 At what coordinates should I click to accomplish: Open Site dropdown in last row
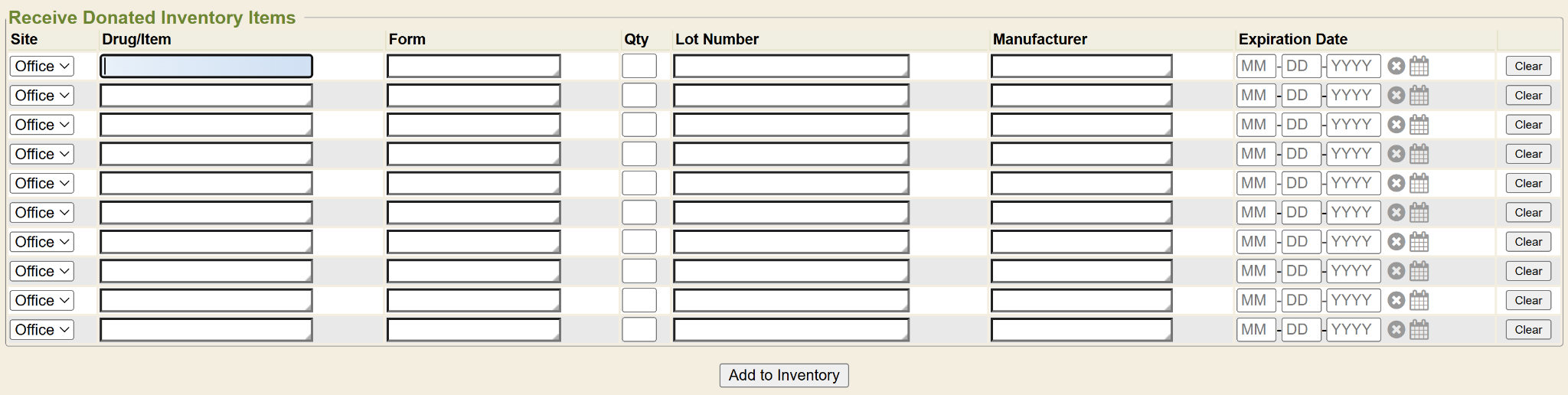pos(42,330)
